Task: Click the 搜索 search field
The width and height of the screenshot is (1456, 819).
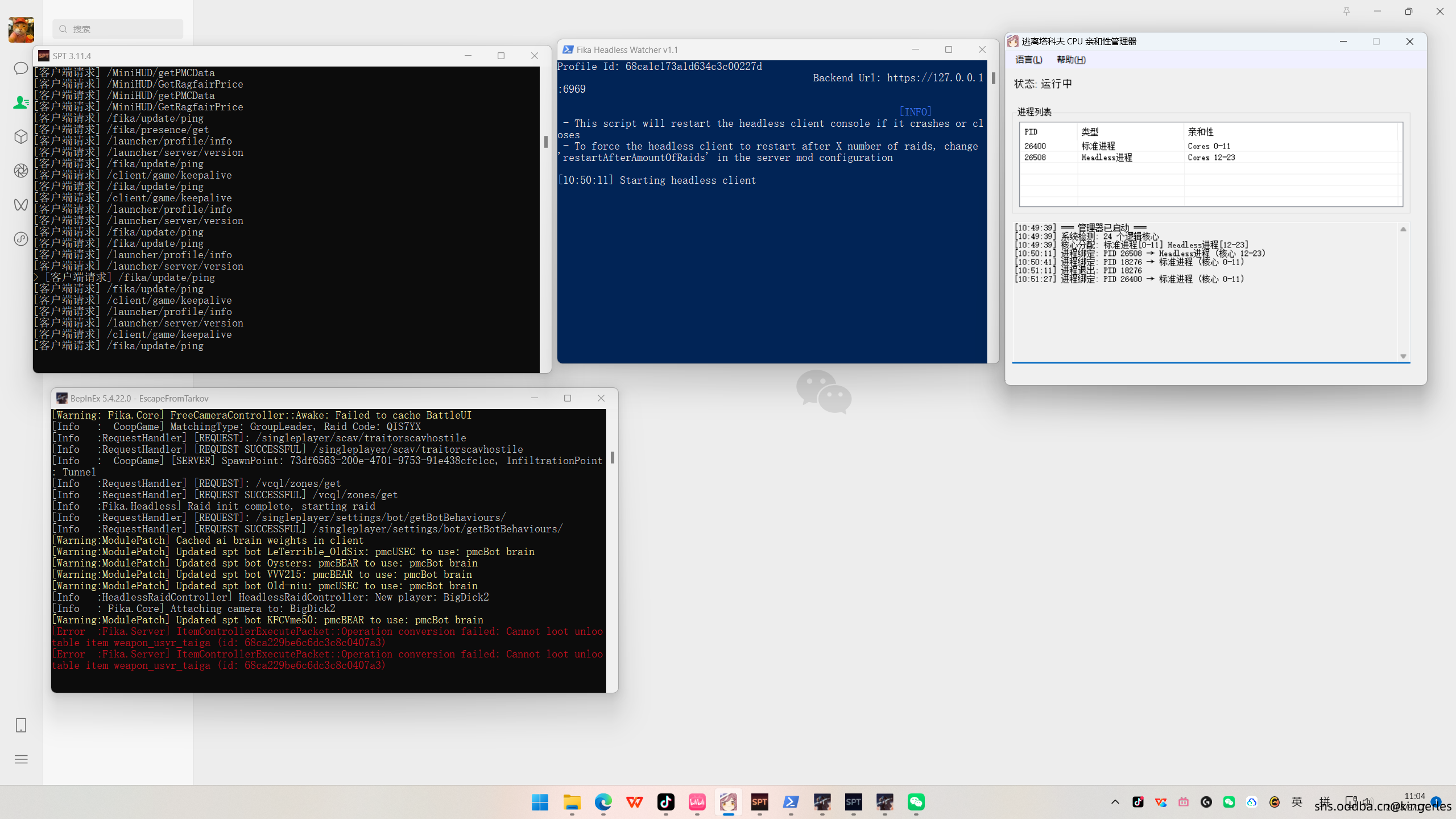Action: click(118, 29)
